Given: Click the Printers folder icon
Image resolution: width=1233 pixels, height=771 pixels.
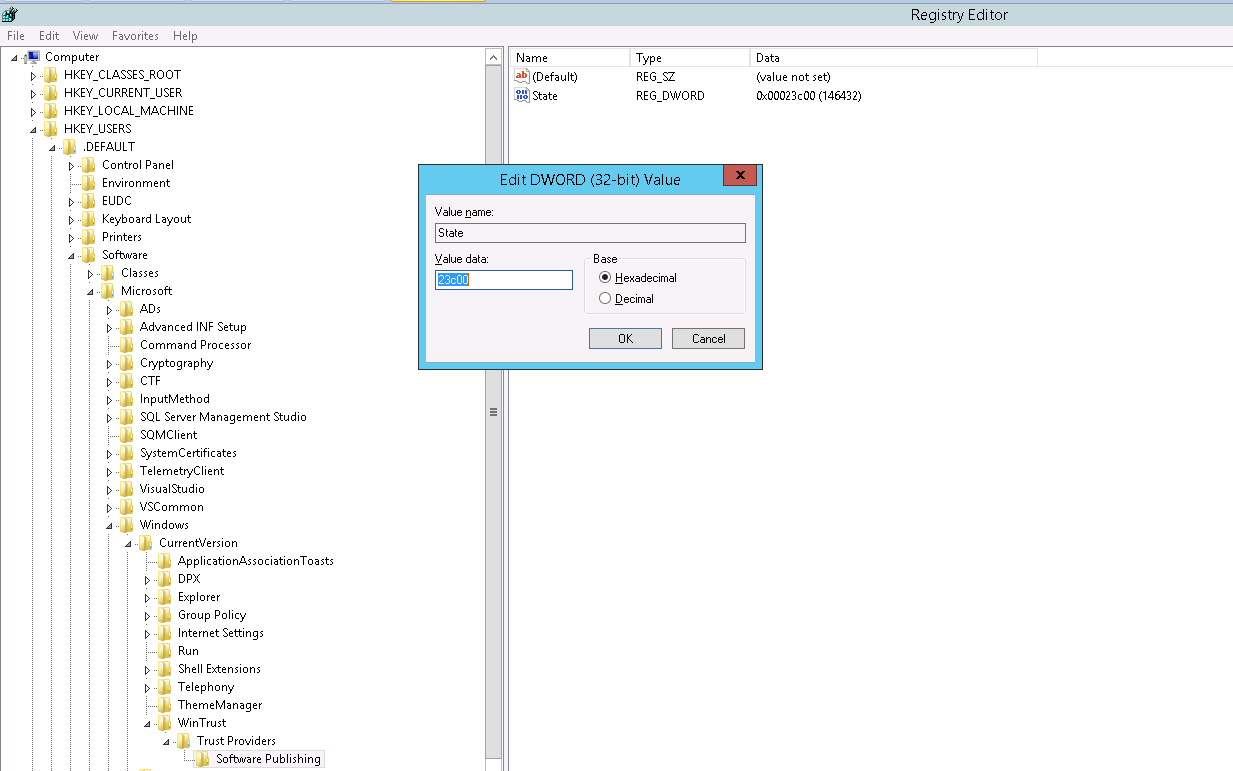Looking at the screenshot, I should (x=89, y=237).
